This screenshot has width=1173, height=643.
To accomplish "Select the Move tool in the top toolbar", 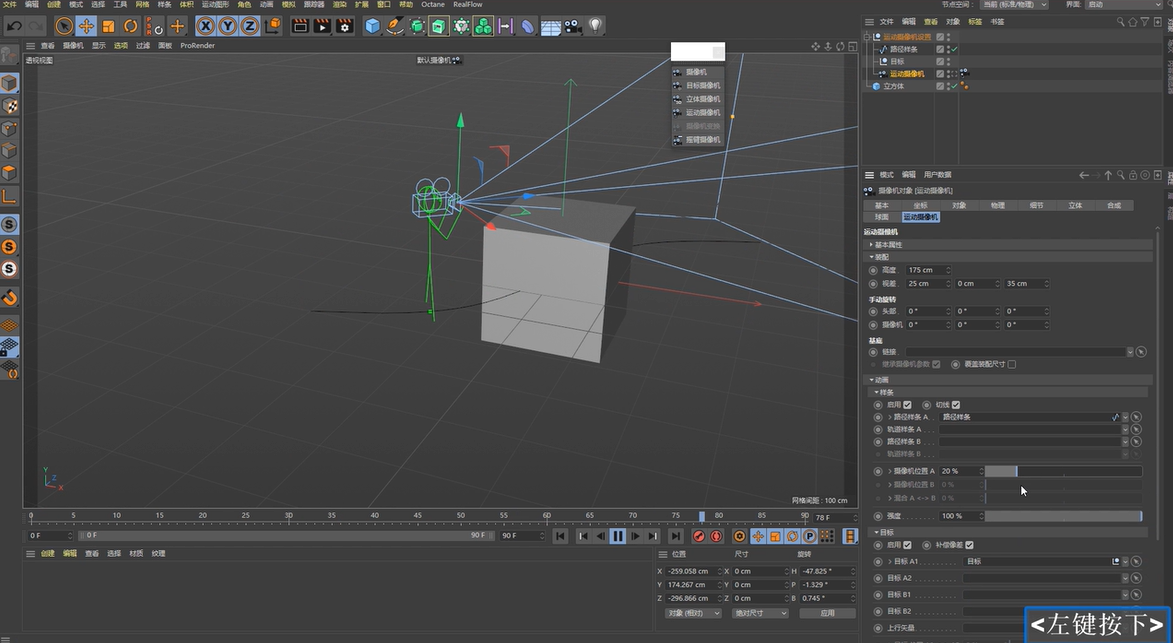I will [86, 25].
